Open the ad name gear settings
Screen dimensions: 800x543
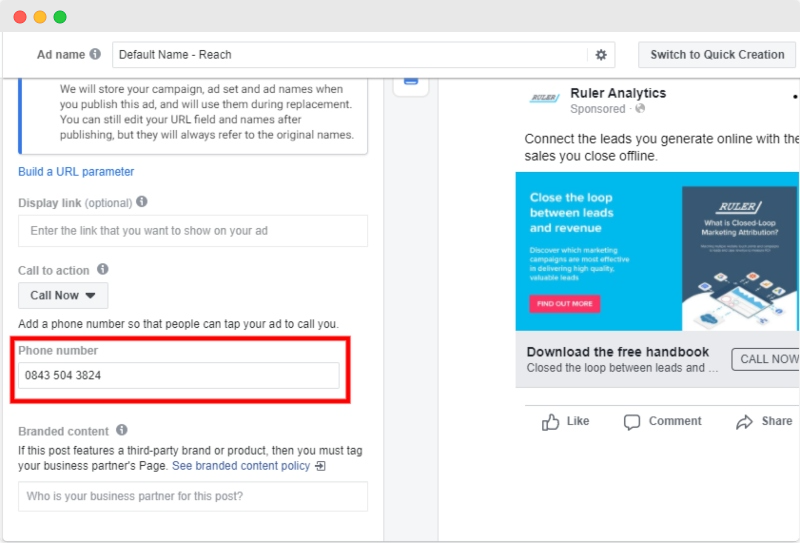coord(601,55)
